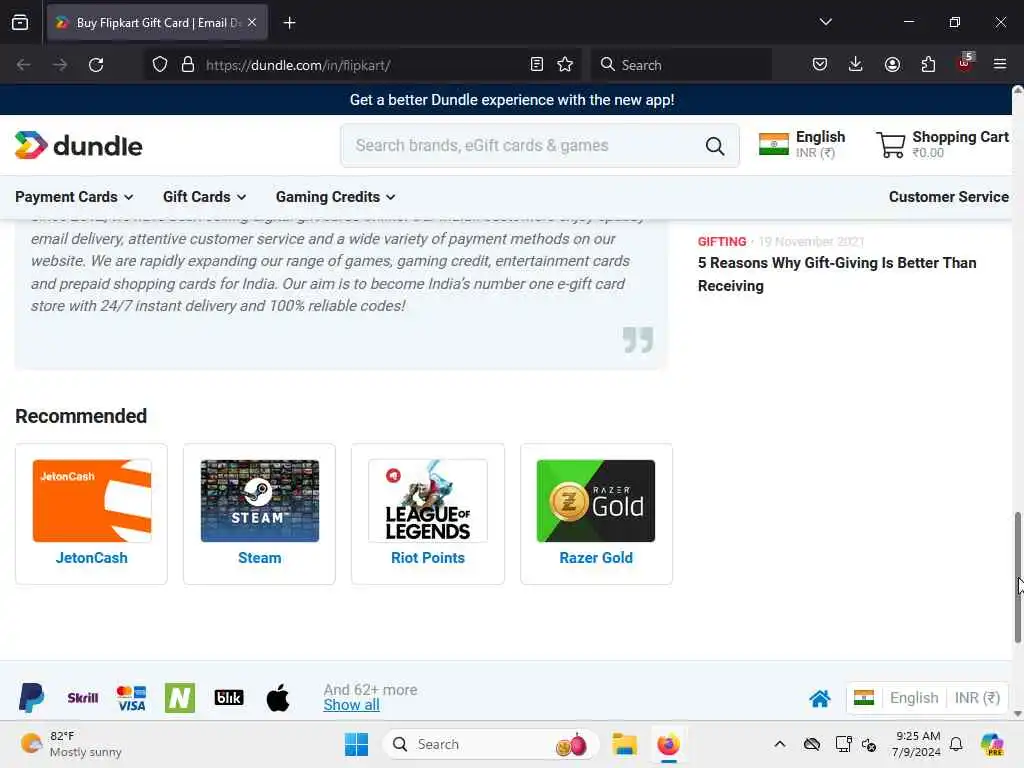Screen dimensions: 1024x768
Task: Open File Explorer from taskbar
Action: click(624, 744)
